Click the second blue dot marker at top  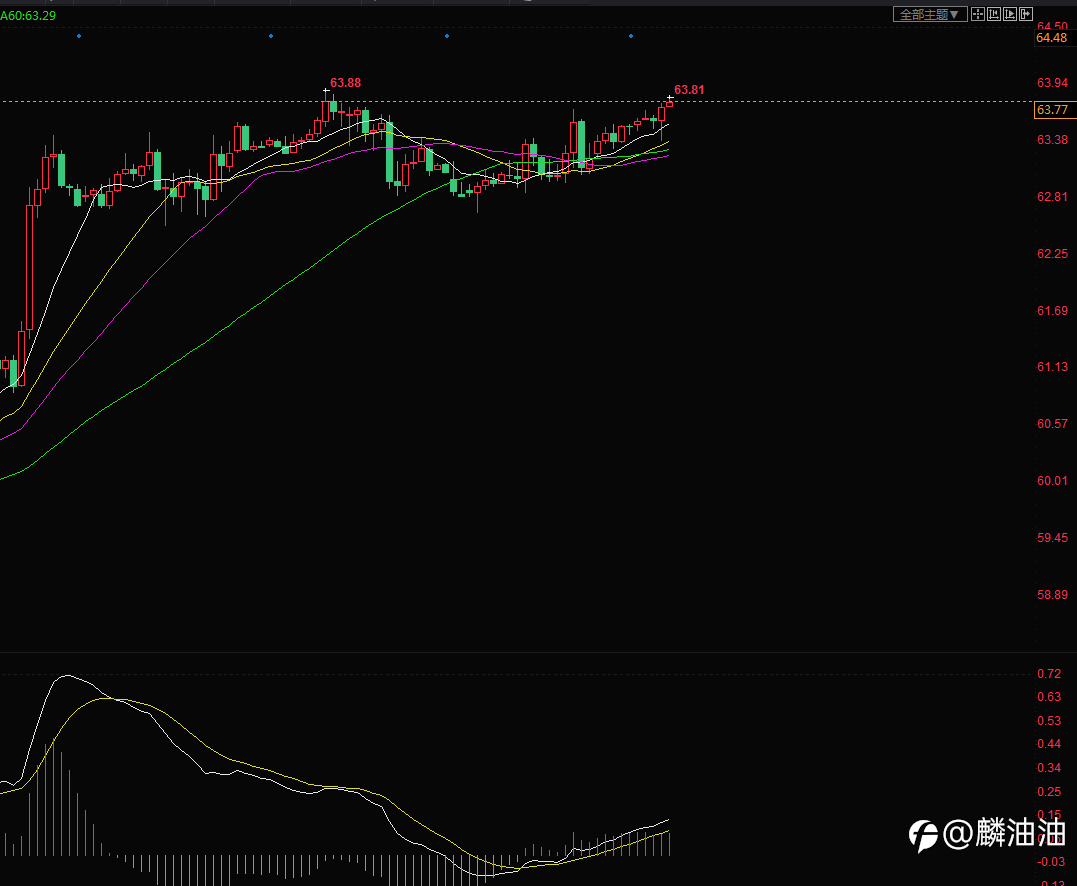(271, 36)
